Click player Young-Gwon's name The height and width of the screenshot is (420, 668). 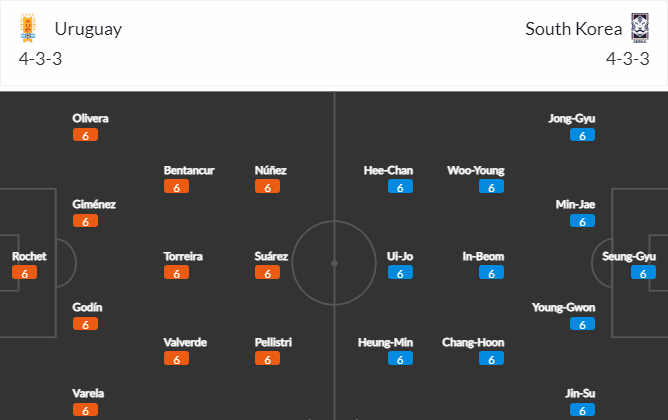pyautogui.click(x=563, y=308)
